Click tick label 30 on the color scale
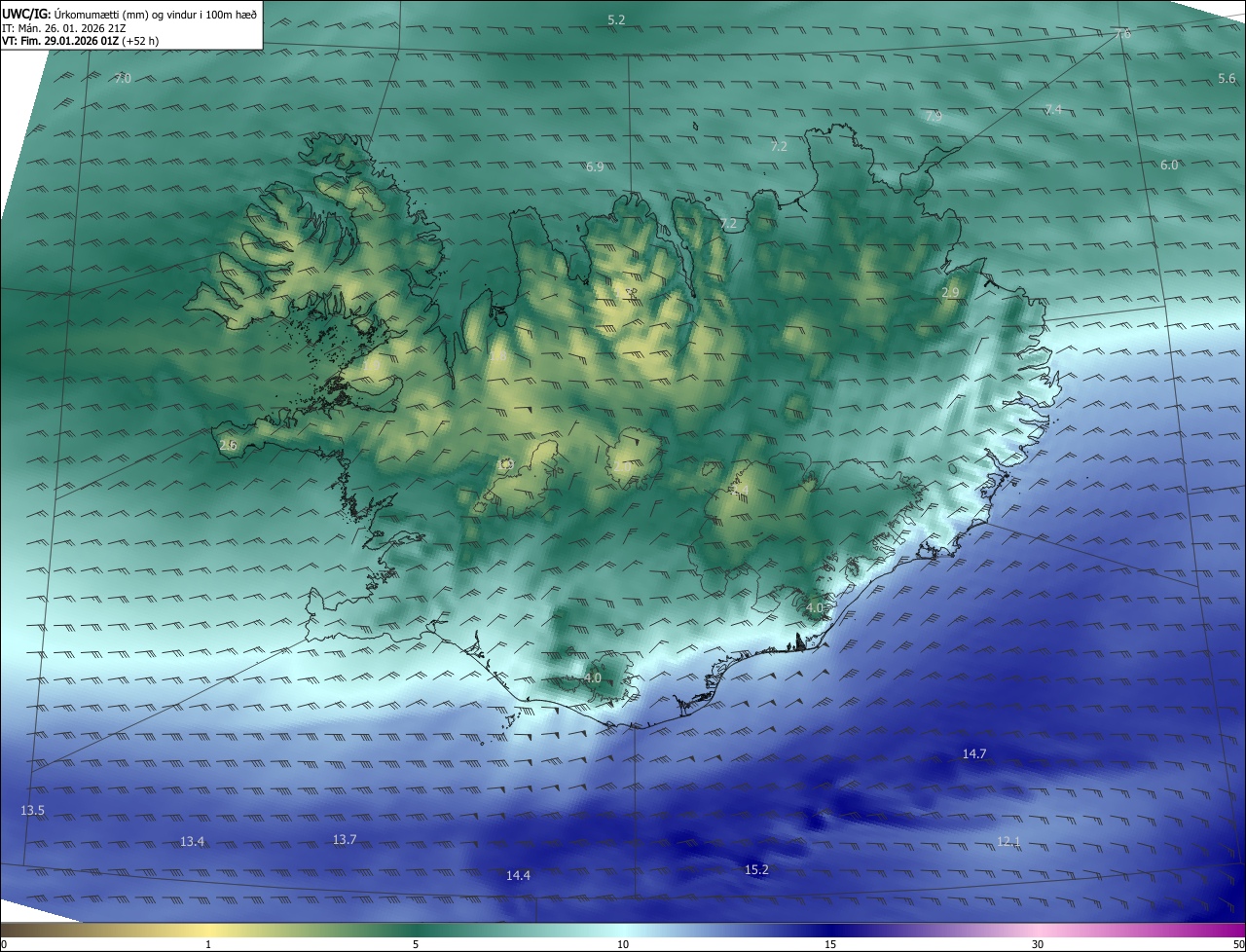The image size is (1246, 952). (1038, 944)
